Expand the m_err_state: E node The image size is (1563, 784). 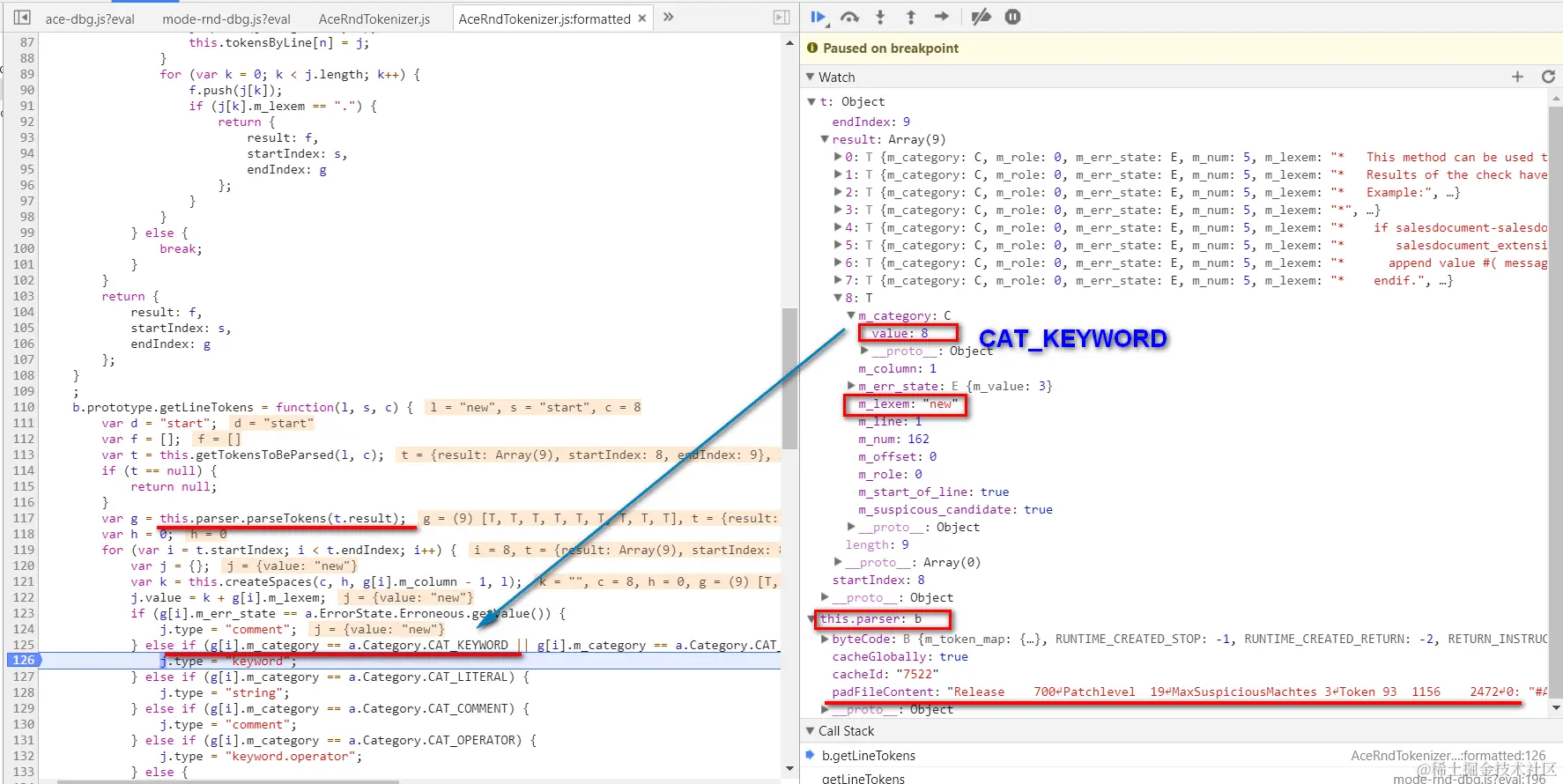(851, 386)
